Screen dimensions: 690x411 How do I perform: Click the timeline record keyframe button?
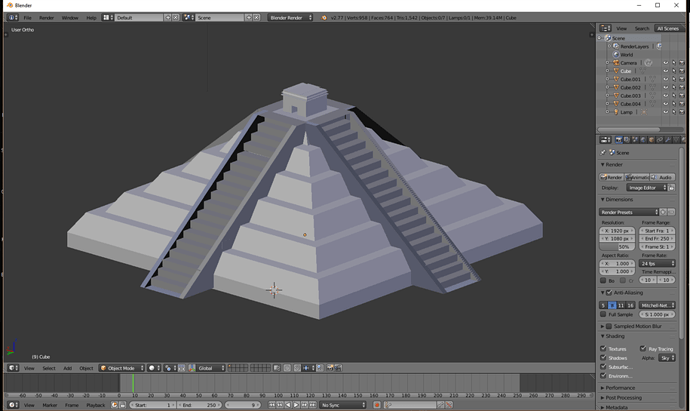click(377, 405)
